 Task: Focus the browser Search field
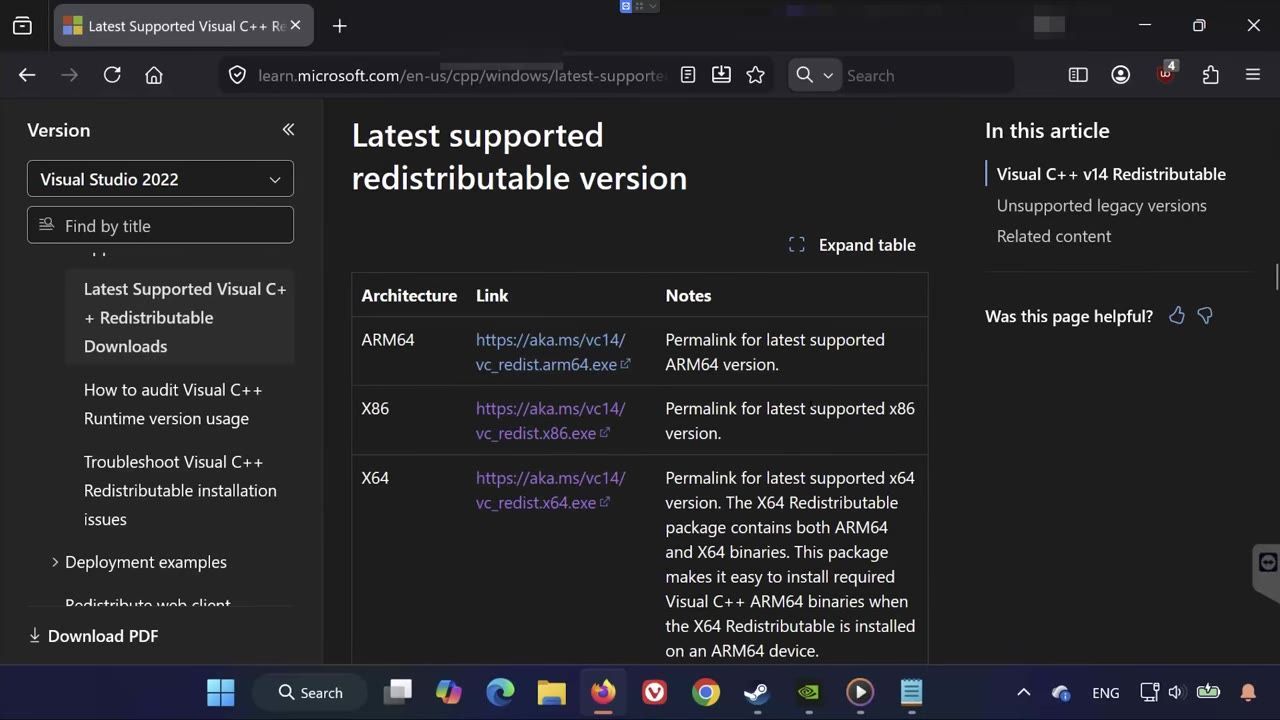coord(925,75)
